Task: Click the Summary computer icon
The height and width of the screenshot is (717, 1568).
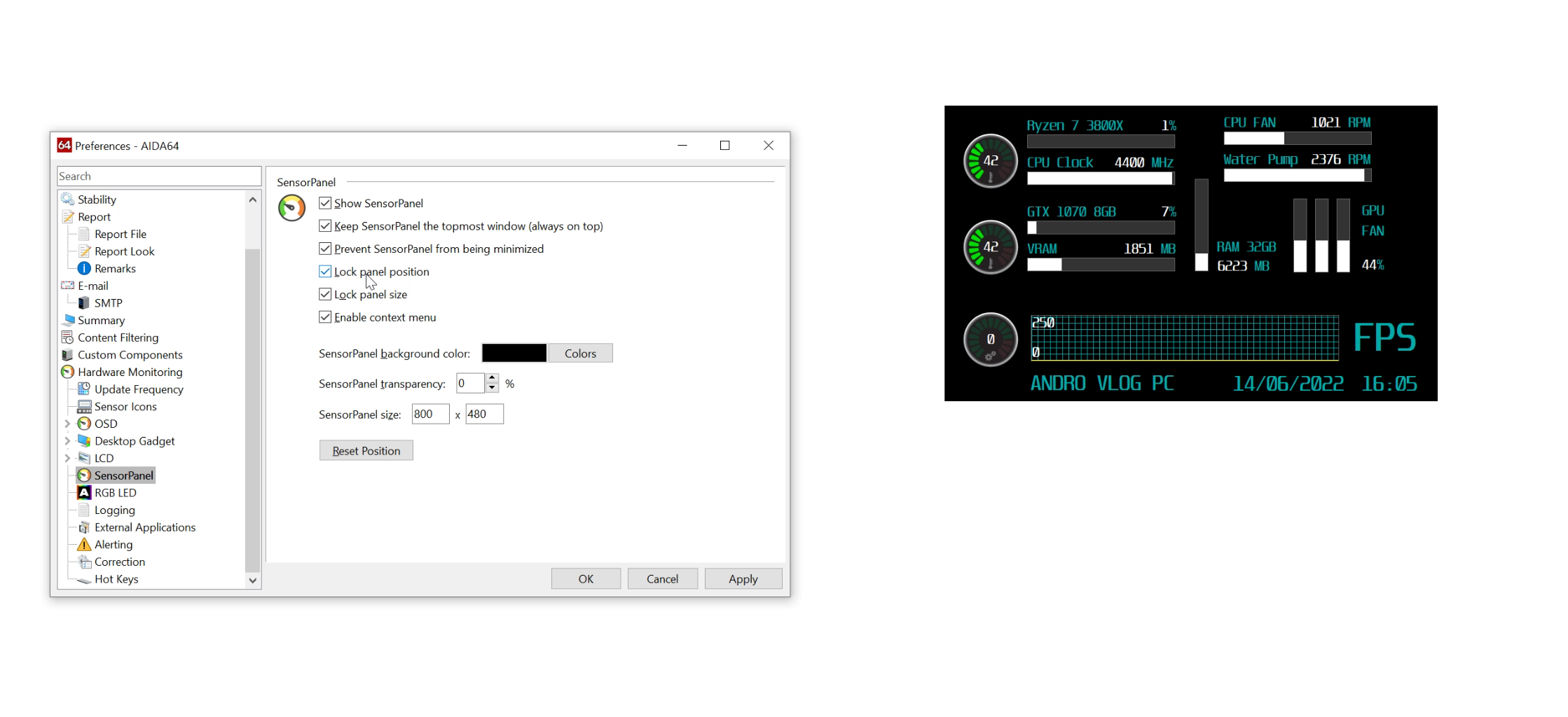Action: pyautogui.click(x=67, y=320)
